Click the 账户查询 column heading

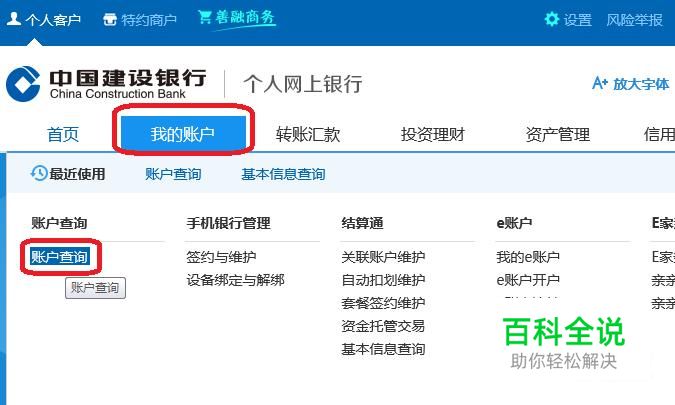point(59,223)
